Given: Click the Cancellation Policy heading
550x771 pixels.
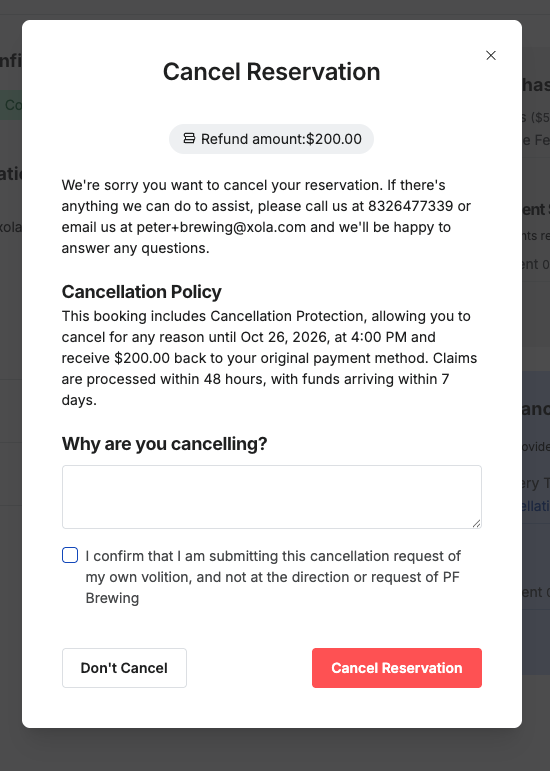Looking at the screenshot, I should point(142,292).
